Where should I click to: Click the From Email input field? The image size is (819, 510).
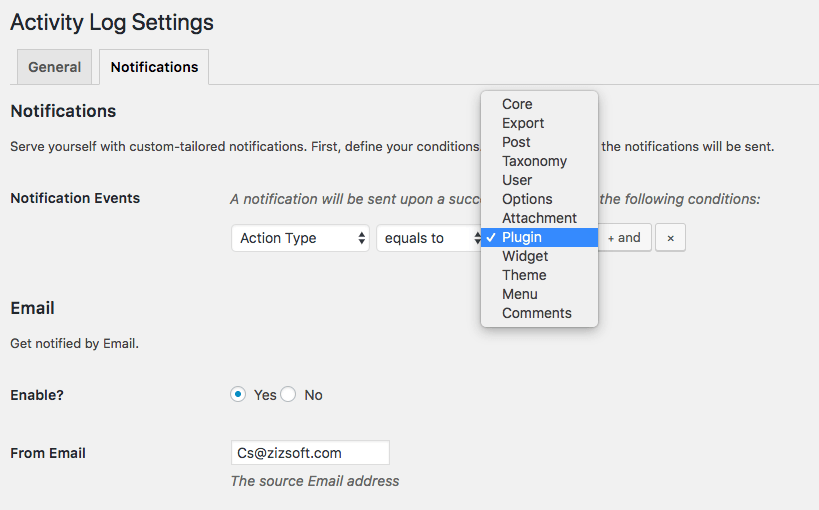[310, 453]
